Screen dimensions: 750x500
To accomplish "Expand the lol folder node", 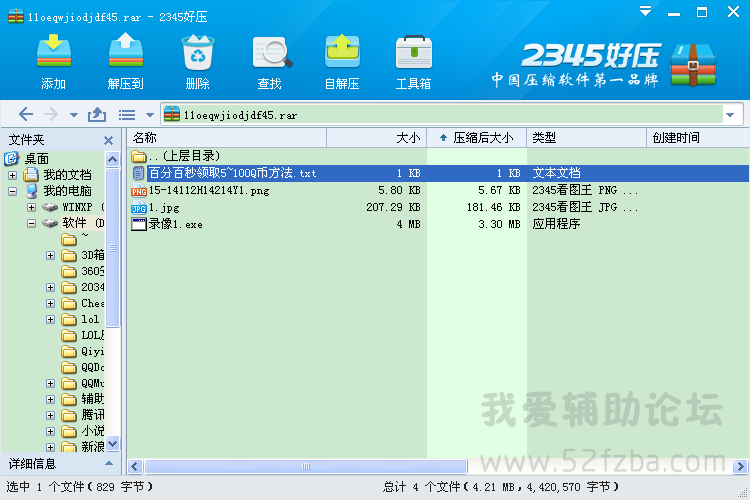I will [x=50, y=319].
